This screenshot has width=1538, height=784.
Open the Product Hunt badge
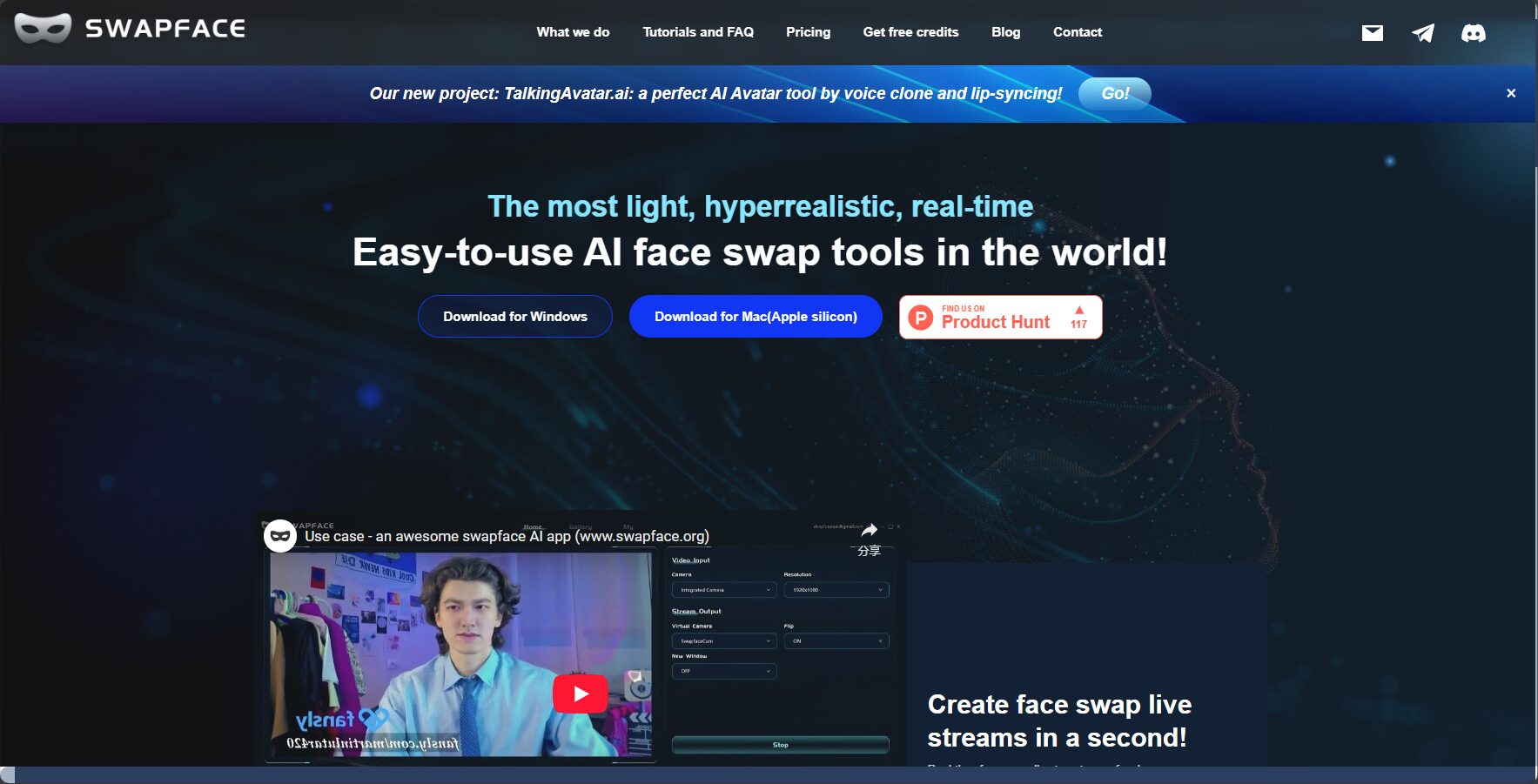tap(1001, 317)
